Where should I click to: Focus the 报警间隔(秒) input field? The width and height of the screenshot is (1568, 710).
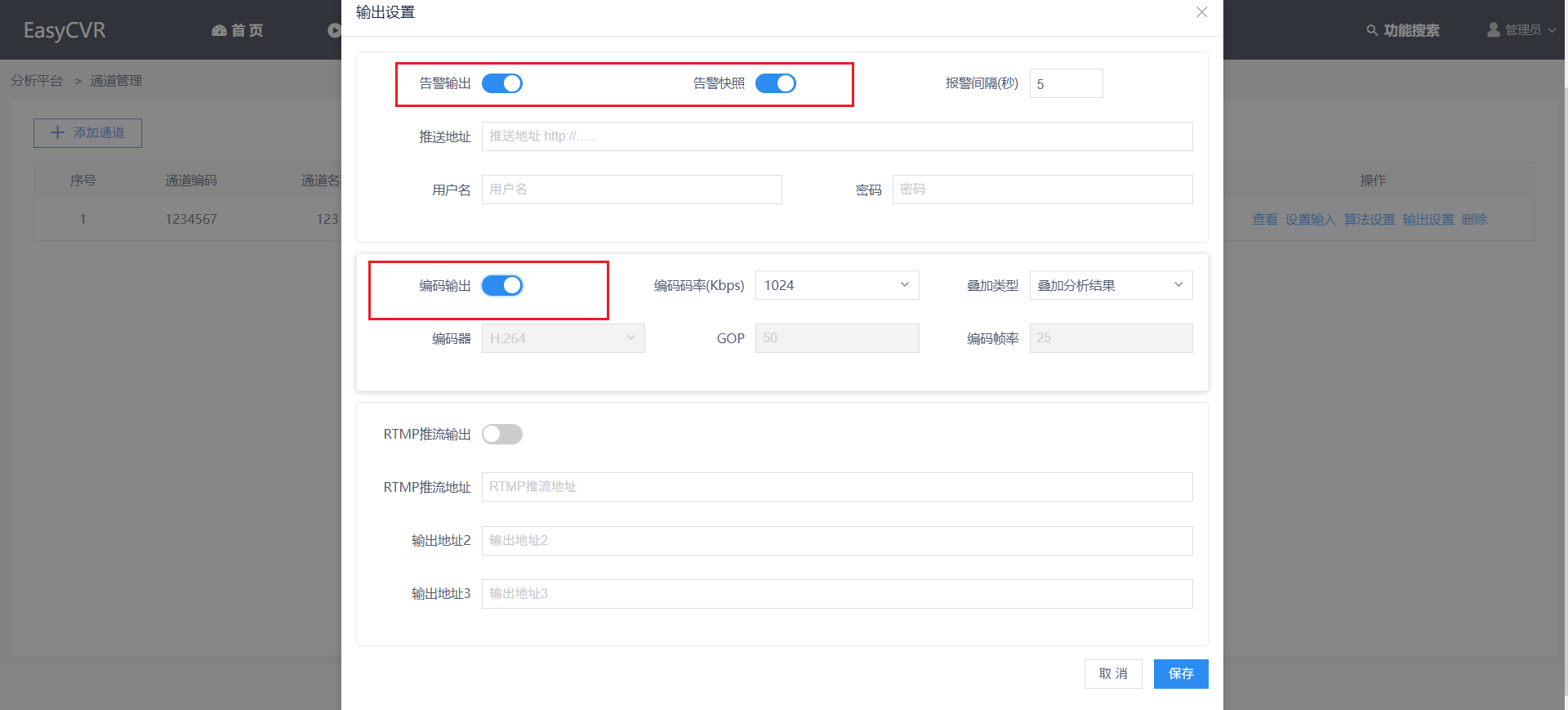[1066, 83]
